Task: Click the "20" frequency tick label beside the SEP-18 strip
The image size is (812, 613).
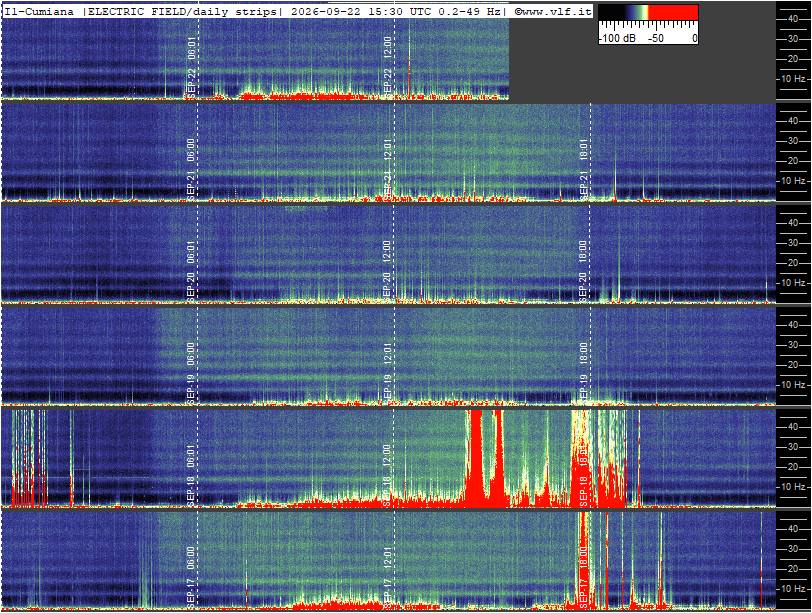Action: click(x=792, y=466)
